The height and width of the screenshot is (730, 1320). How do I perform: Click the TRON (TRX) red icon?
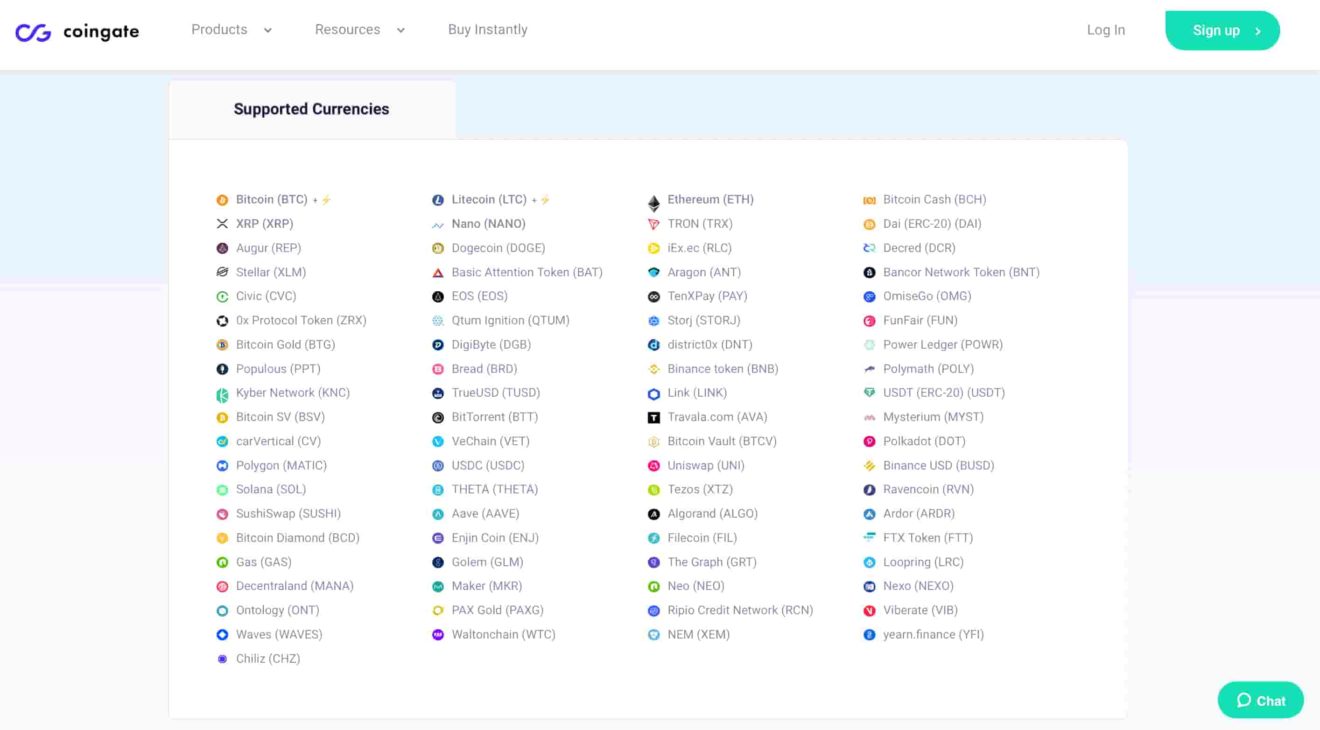(x=654, y=224)
